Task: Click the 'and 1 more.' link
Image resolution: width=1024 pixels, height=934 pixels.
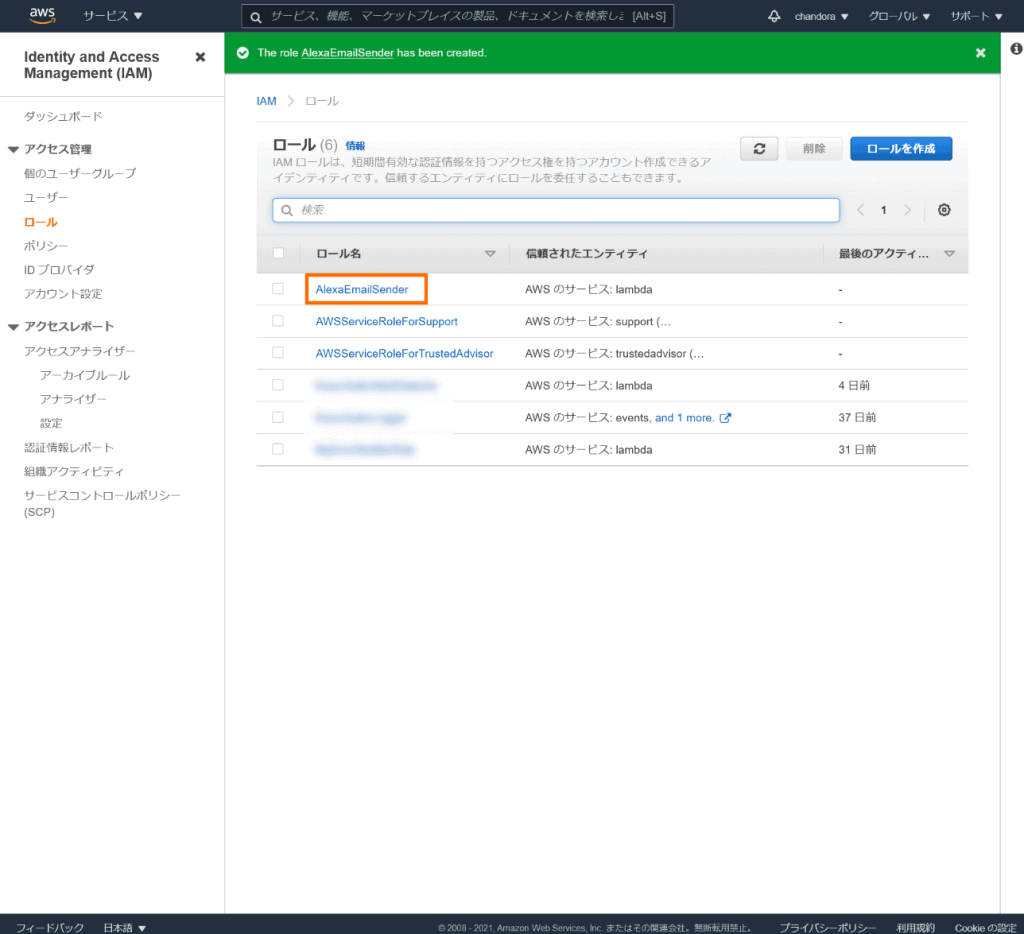Action: 684,418
